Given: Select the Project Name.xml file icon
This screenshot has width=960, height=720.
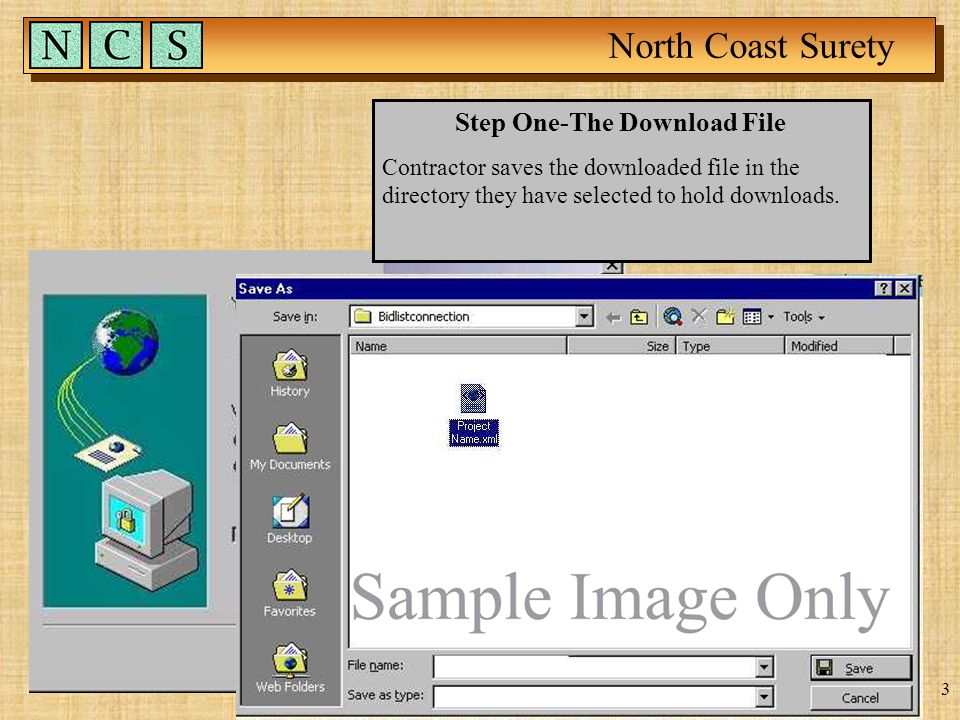Looking at the screenshot, I should 473,398.
